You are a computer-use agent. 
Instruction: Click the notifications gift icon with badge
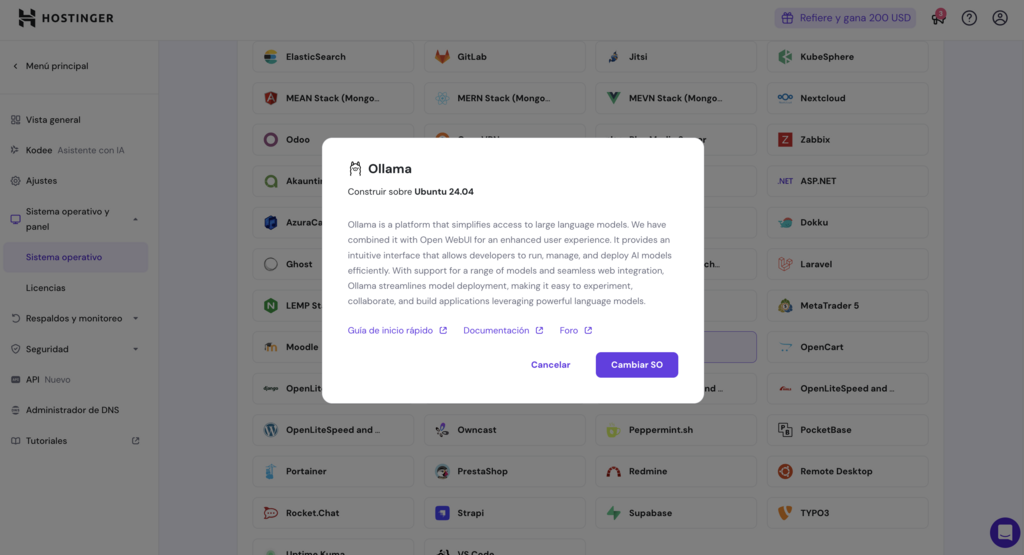point(937,18)
